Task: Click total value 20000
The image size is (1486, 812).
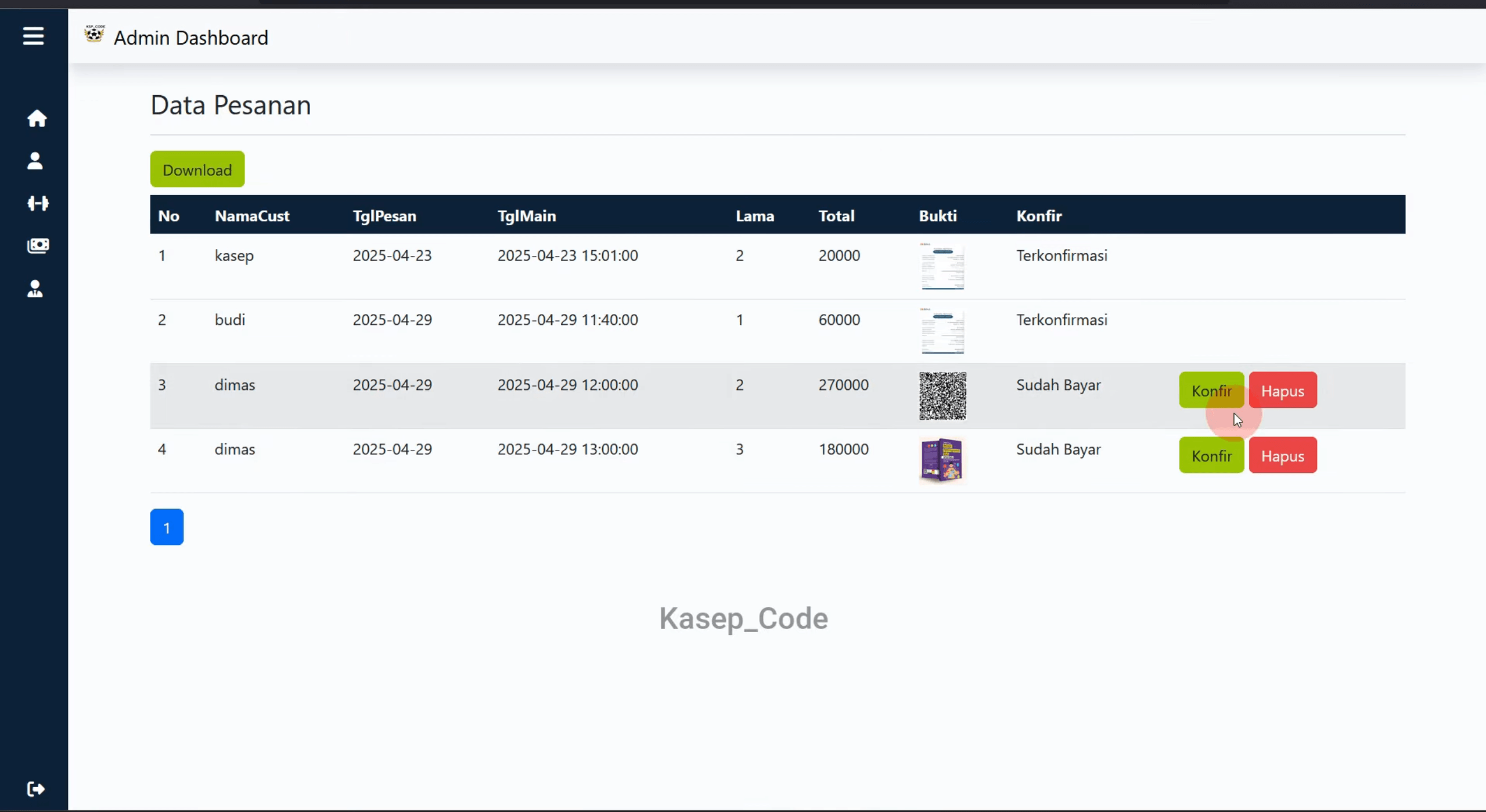Action: pyautogui.click(x=839, y=255)
